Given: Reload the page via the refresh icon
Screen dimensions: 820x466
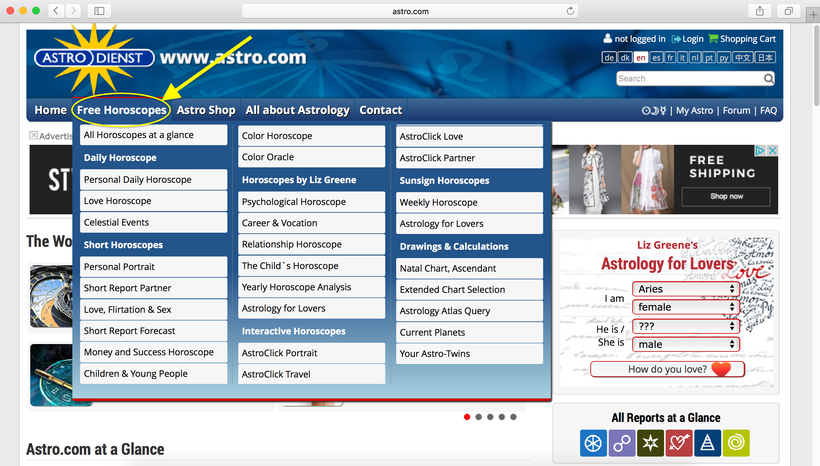Looking at the screenshot, I should pos(570,11).
